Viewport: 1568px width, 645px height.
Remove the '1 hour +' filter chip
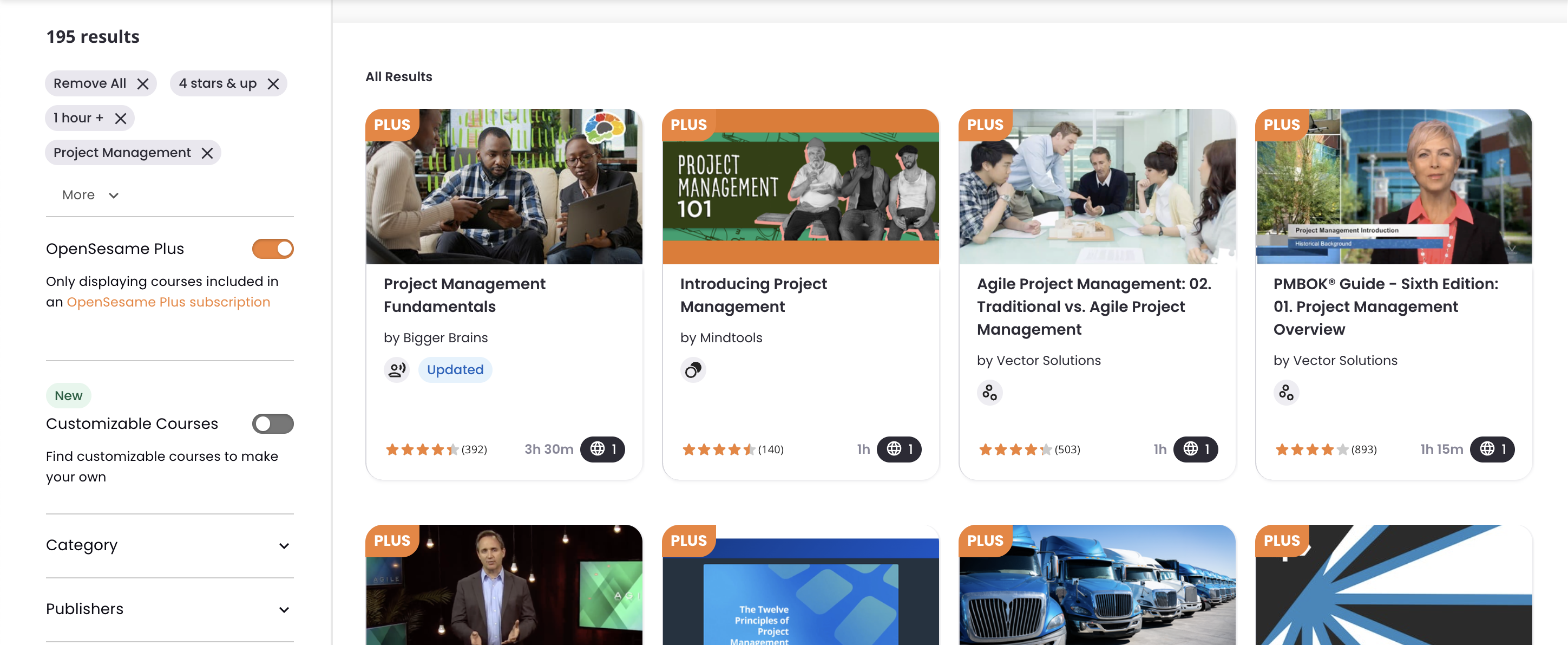[x=121, y=118]
